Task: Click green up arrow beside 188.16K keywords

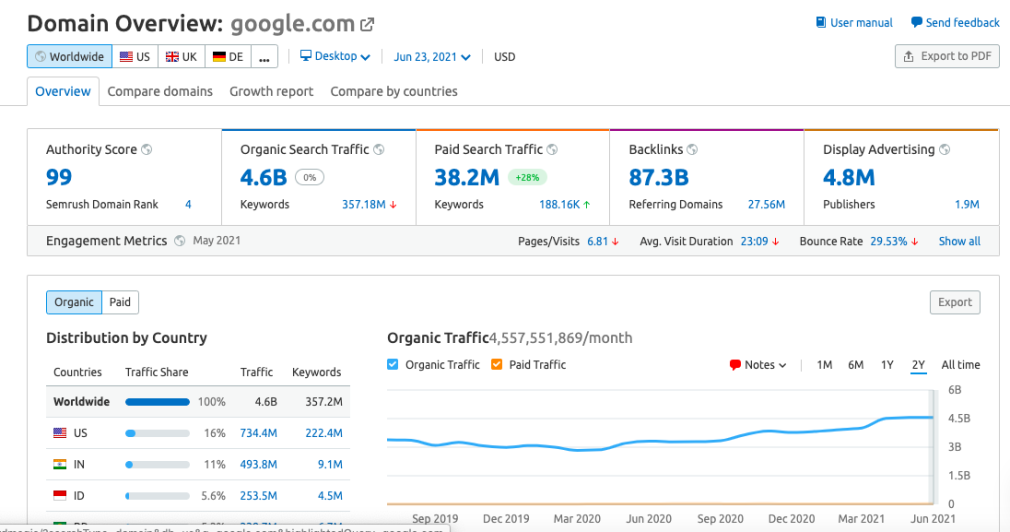Action: pos(586,205)
